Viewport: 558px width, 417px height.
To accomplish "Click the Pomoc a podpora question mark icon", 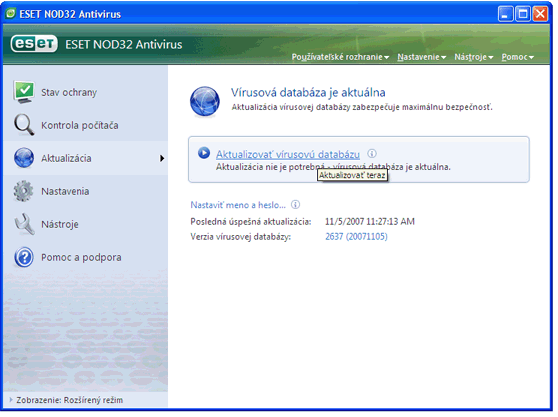I will tap(24, 257).
